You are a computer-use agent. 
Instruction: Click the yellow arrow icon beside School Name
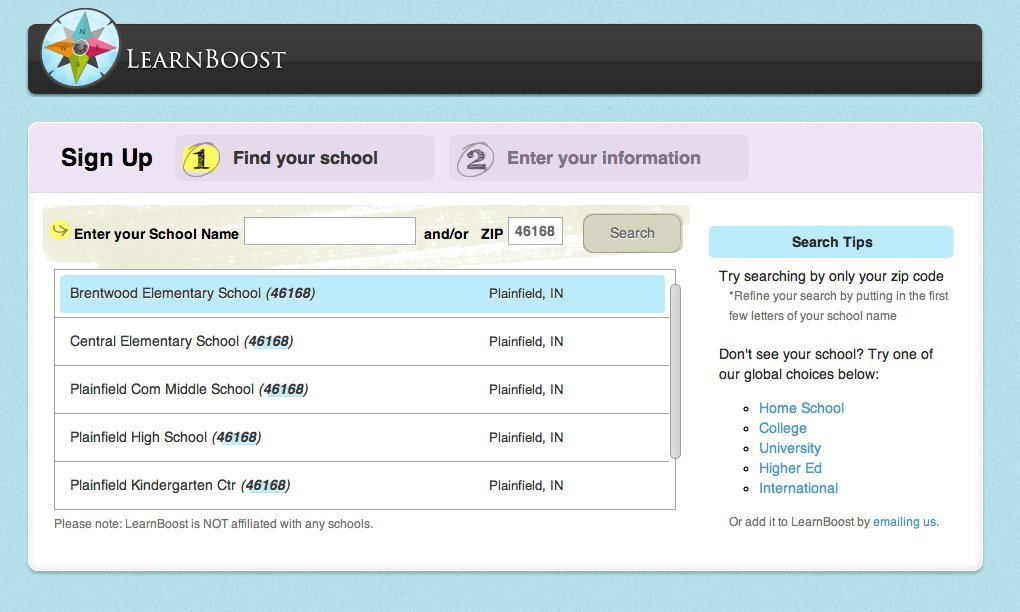coord(60,232)
